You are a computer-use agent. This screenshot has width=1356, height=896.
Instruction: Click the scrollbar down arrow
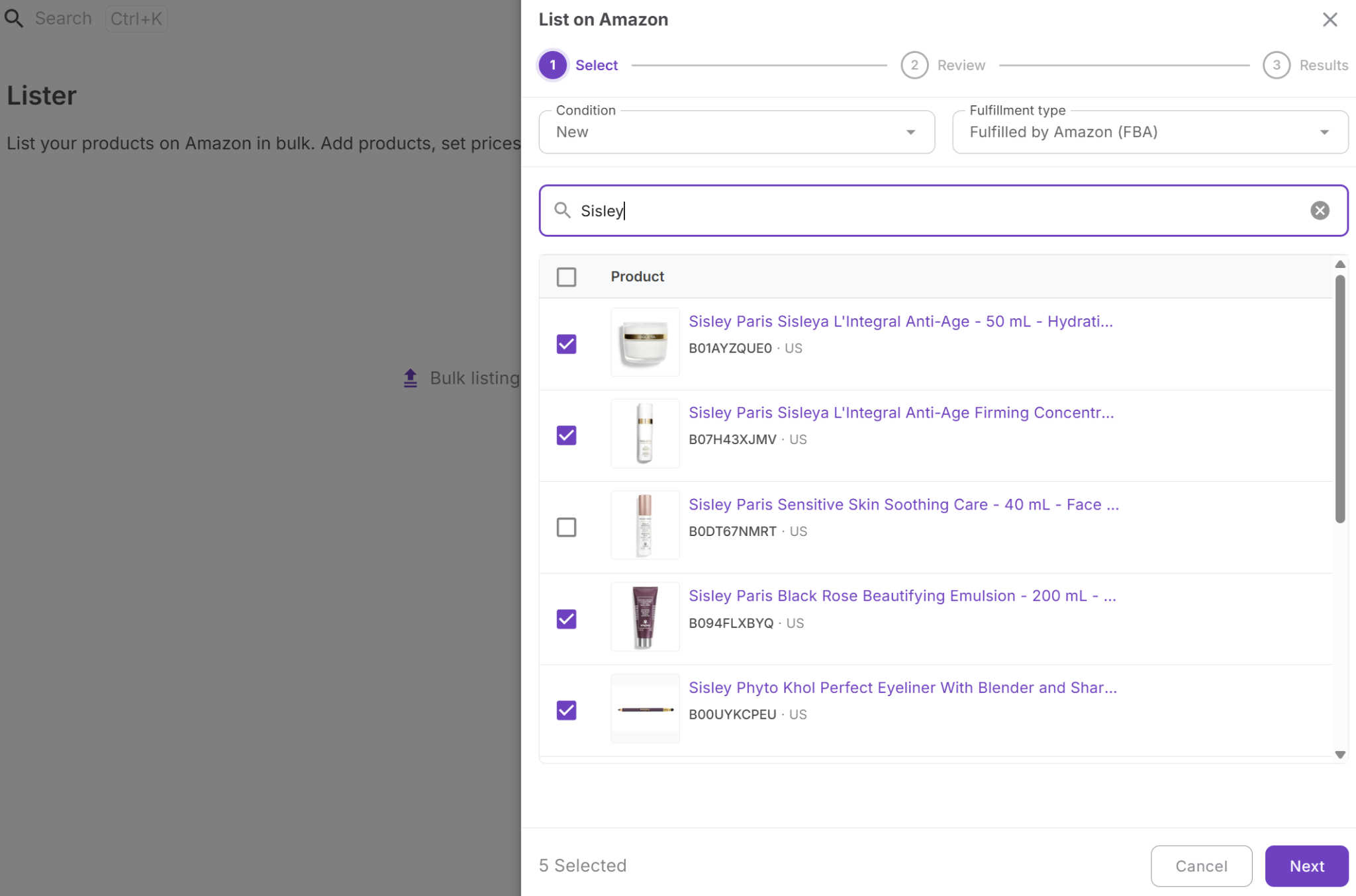point(1339,754)
